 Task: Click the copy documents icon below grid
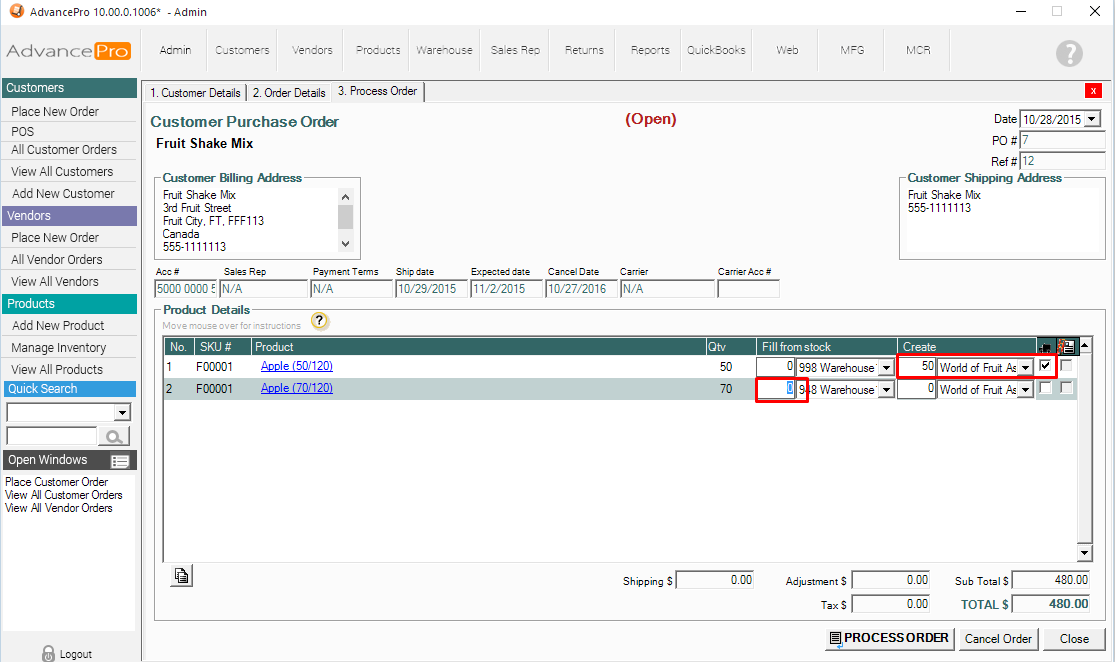pos(181,575)
